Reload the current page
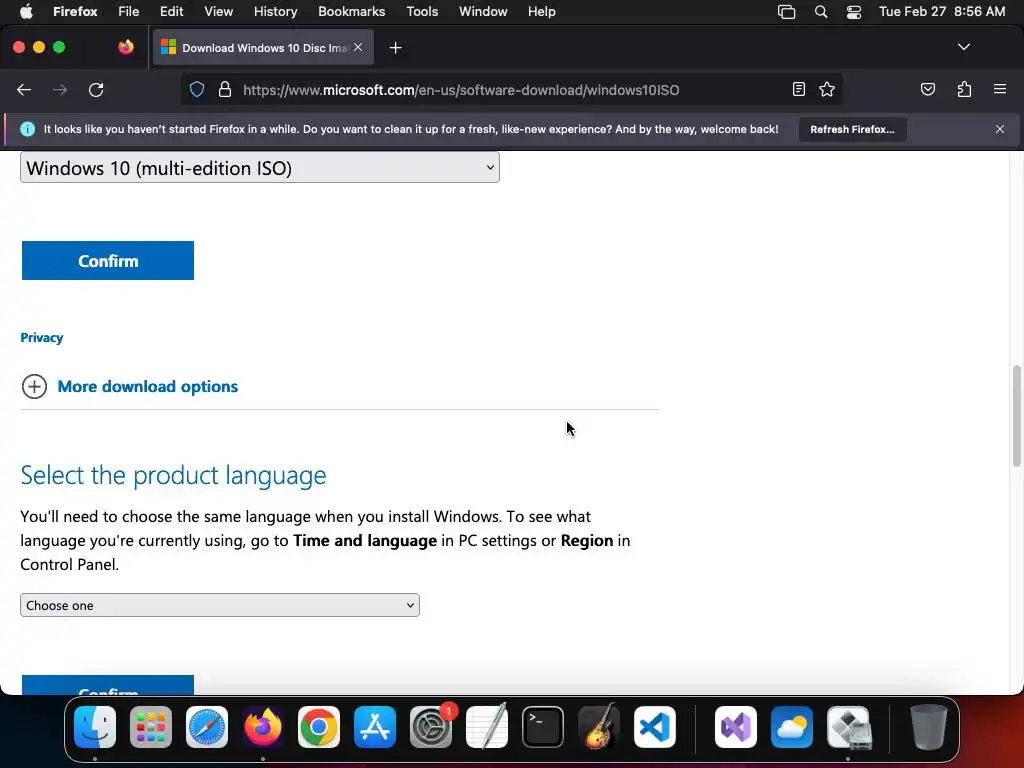This screenshot has height=768, width=1024. click(96, 90)
